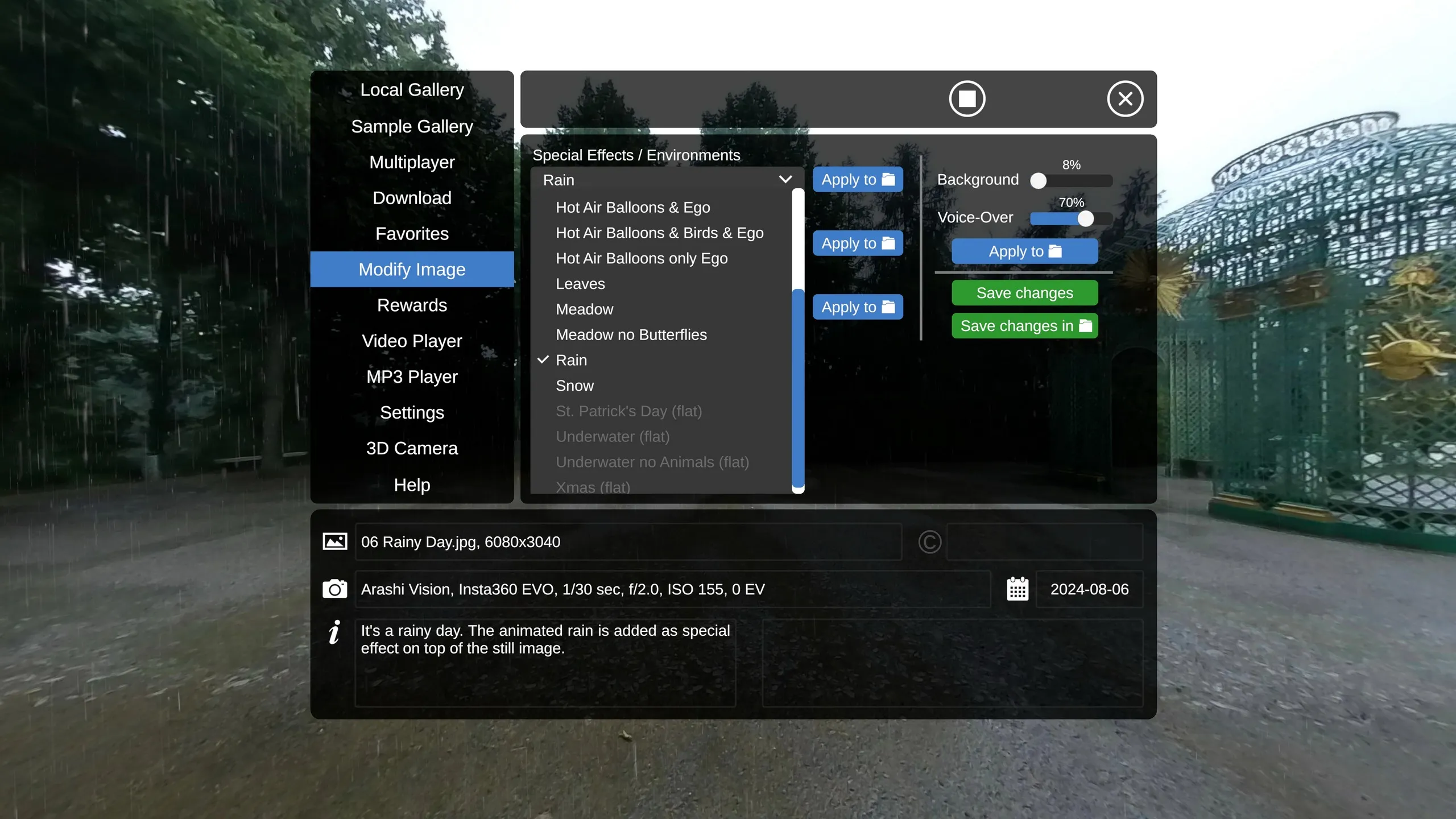This screenshot has height=819, width=1456.
Task: Click Apply to button under Voice-Over
Action: click(1024, 251)
